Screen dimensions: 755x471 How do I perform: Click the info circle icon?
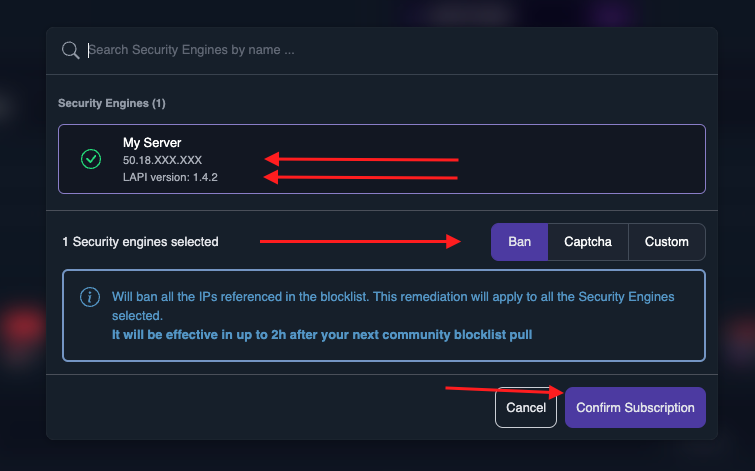90,298
